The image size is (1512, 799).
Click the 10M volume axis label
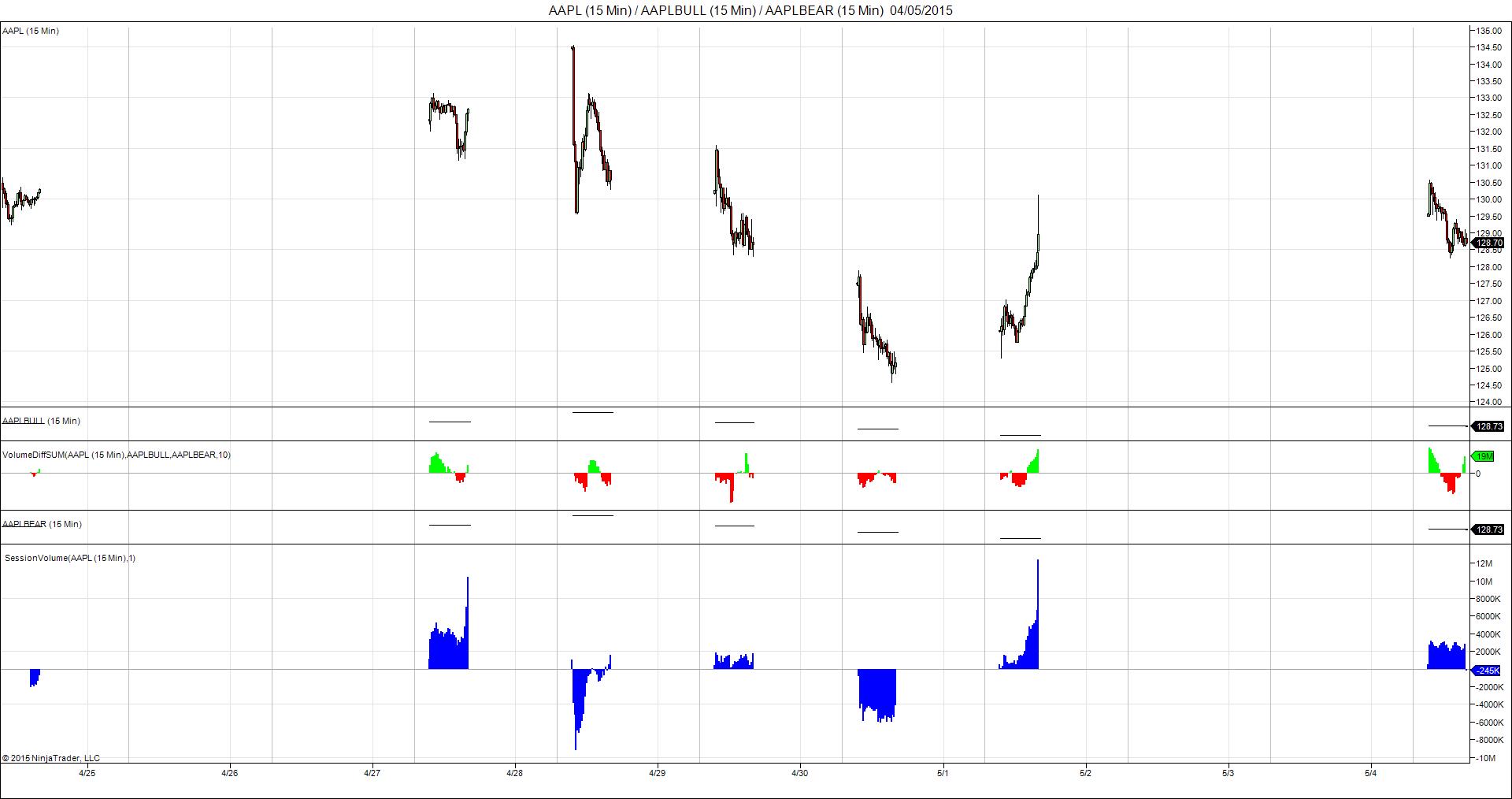click(x=1484, y=582)
